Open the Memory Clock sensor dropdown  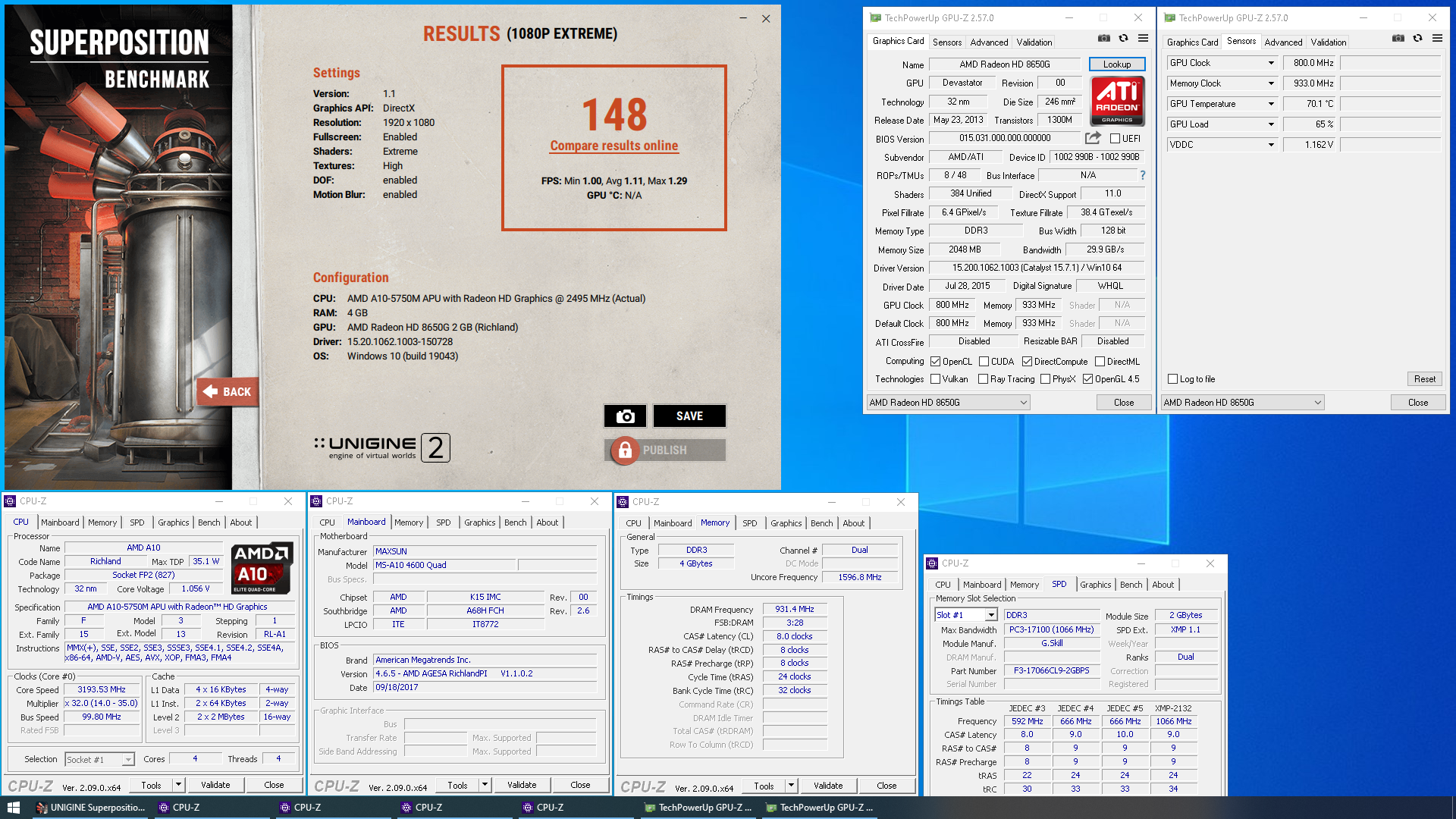point(1271,83)
